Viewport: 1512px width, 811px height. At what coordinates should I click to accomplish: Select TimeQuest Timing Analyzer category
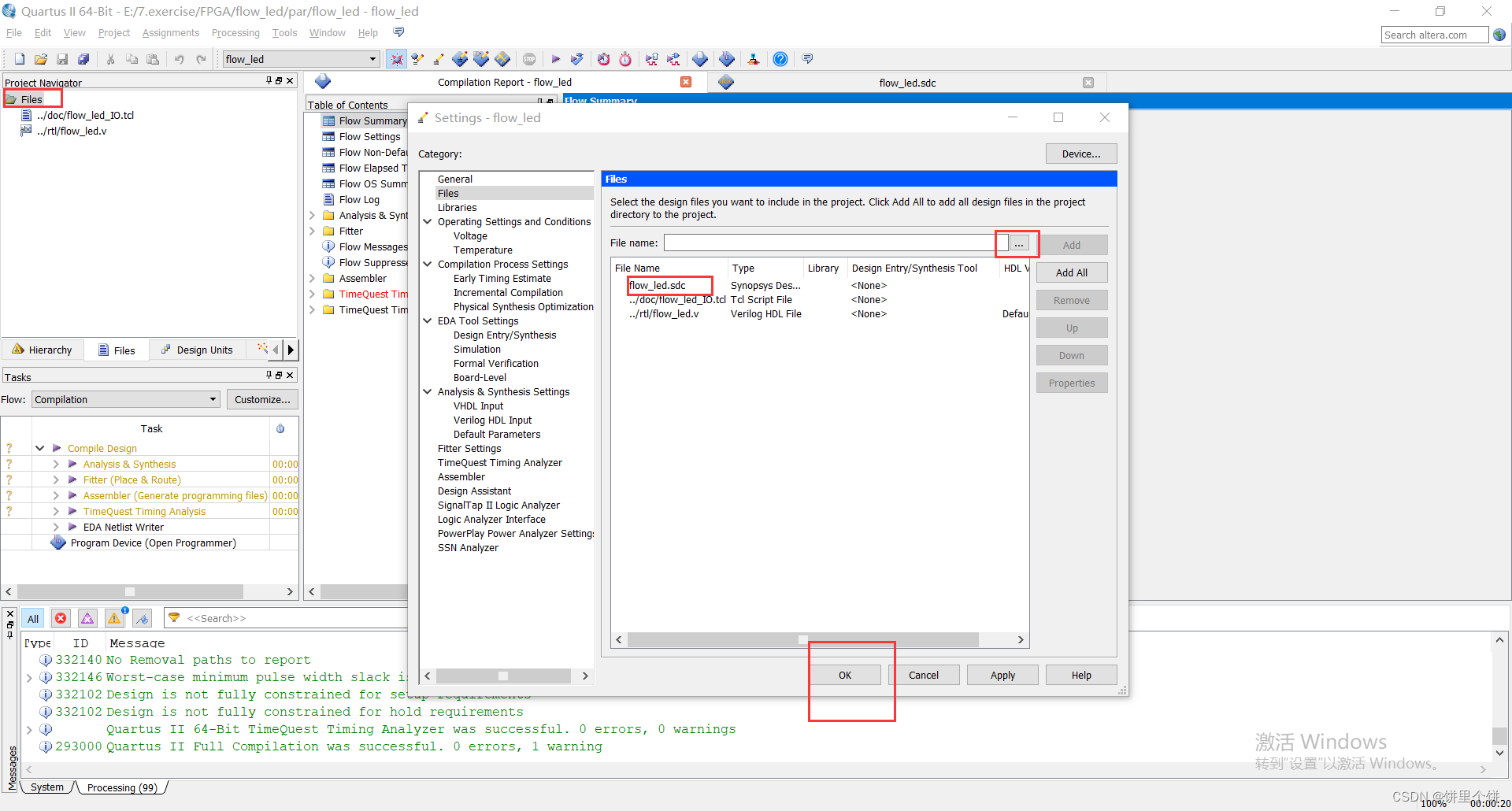[500, 462]
